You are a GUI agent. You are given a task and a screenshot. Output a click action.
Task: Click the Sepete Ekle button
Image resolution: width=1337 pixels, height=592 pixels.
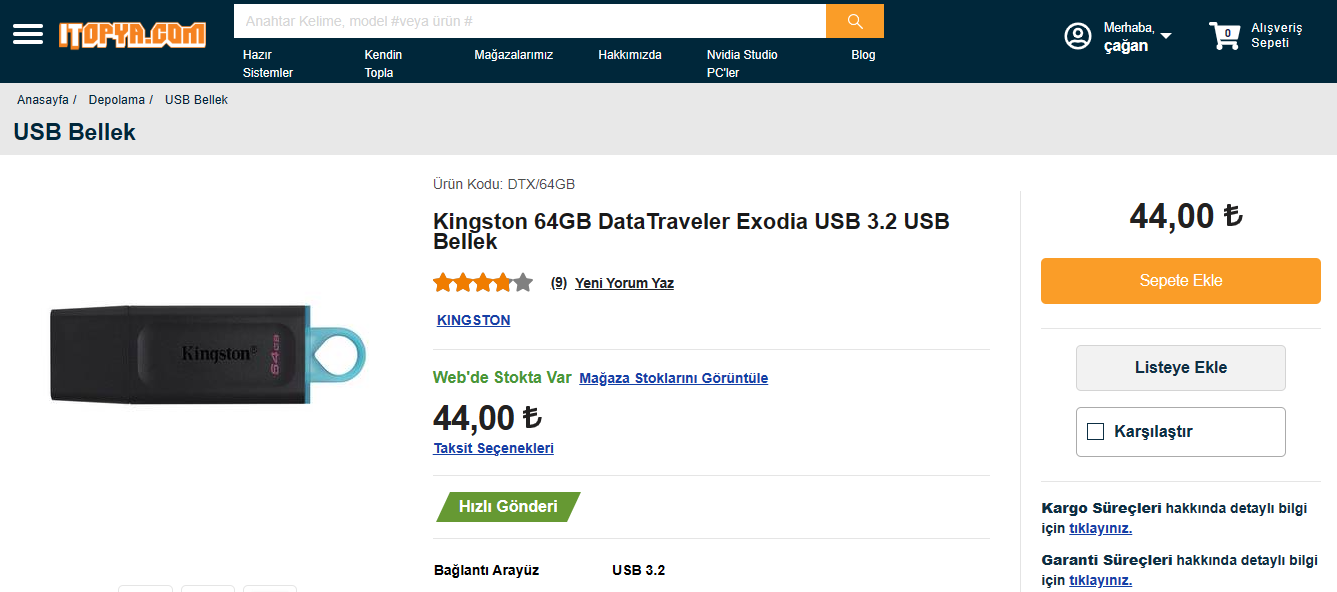[x=1181, y=281]
